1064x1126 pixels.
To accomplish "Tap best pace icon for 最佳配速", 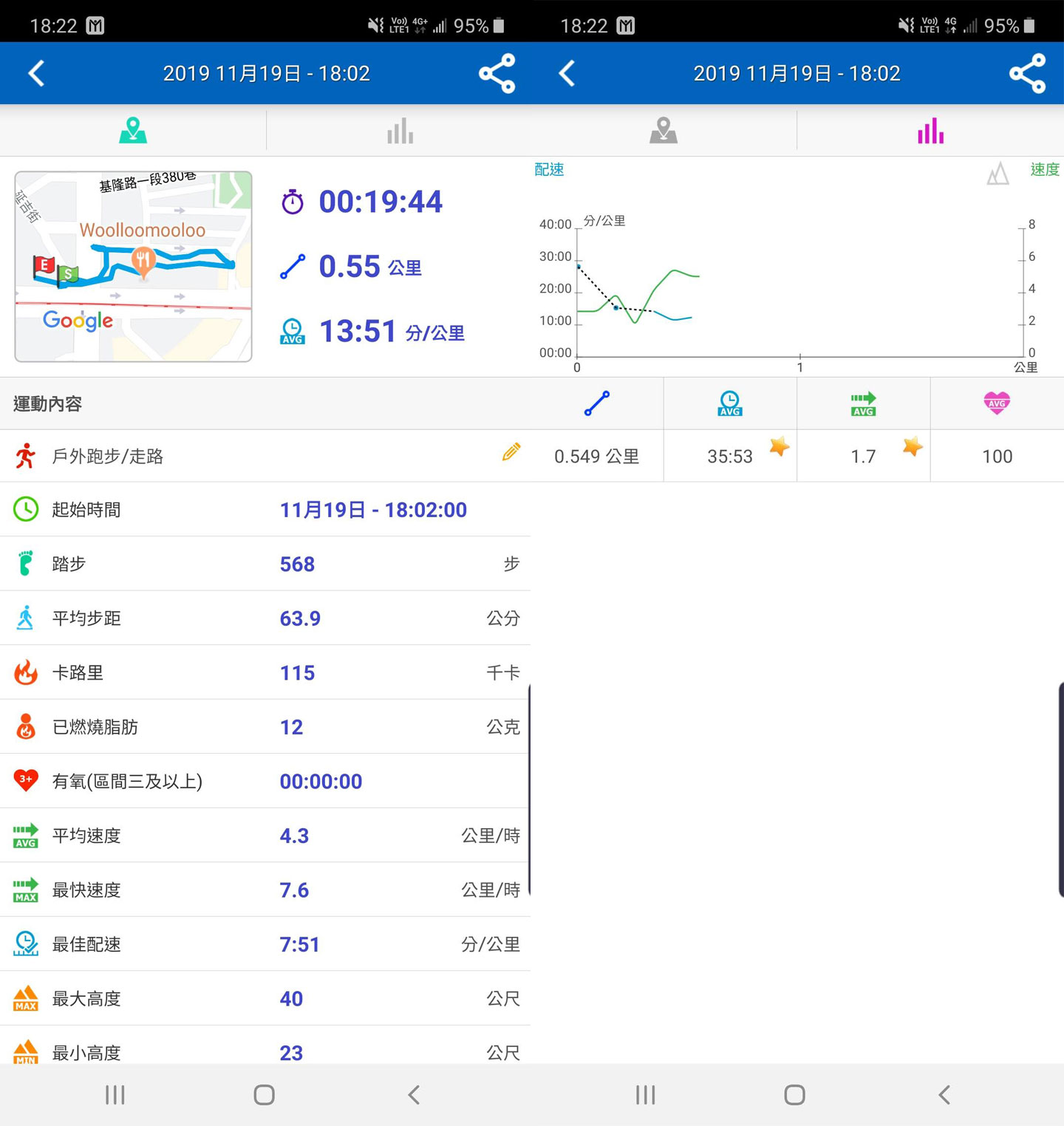I will (x=26, y=944).
